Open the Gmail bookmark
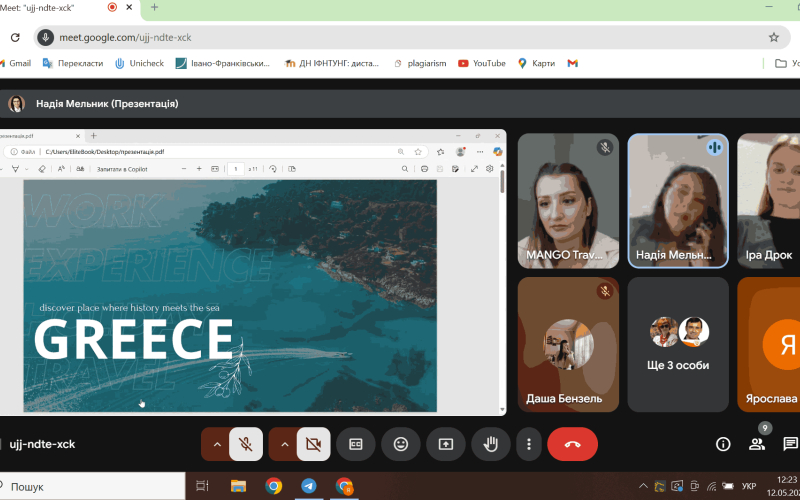The height and width of the screenshot is (500, 800). pyautogui.click(x=16, y=63)
